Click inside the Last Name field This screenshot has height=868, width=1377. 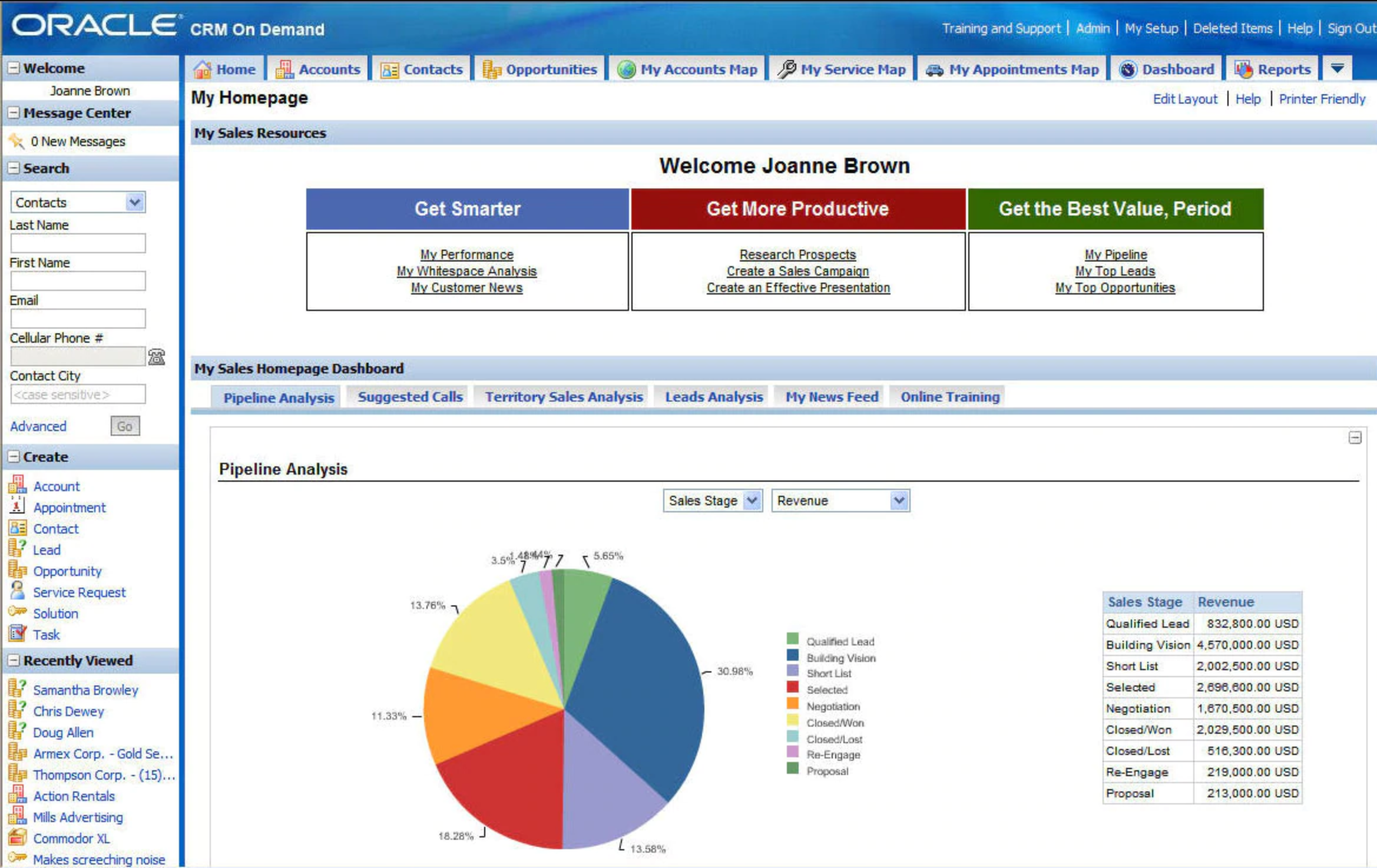77,243
